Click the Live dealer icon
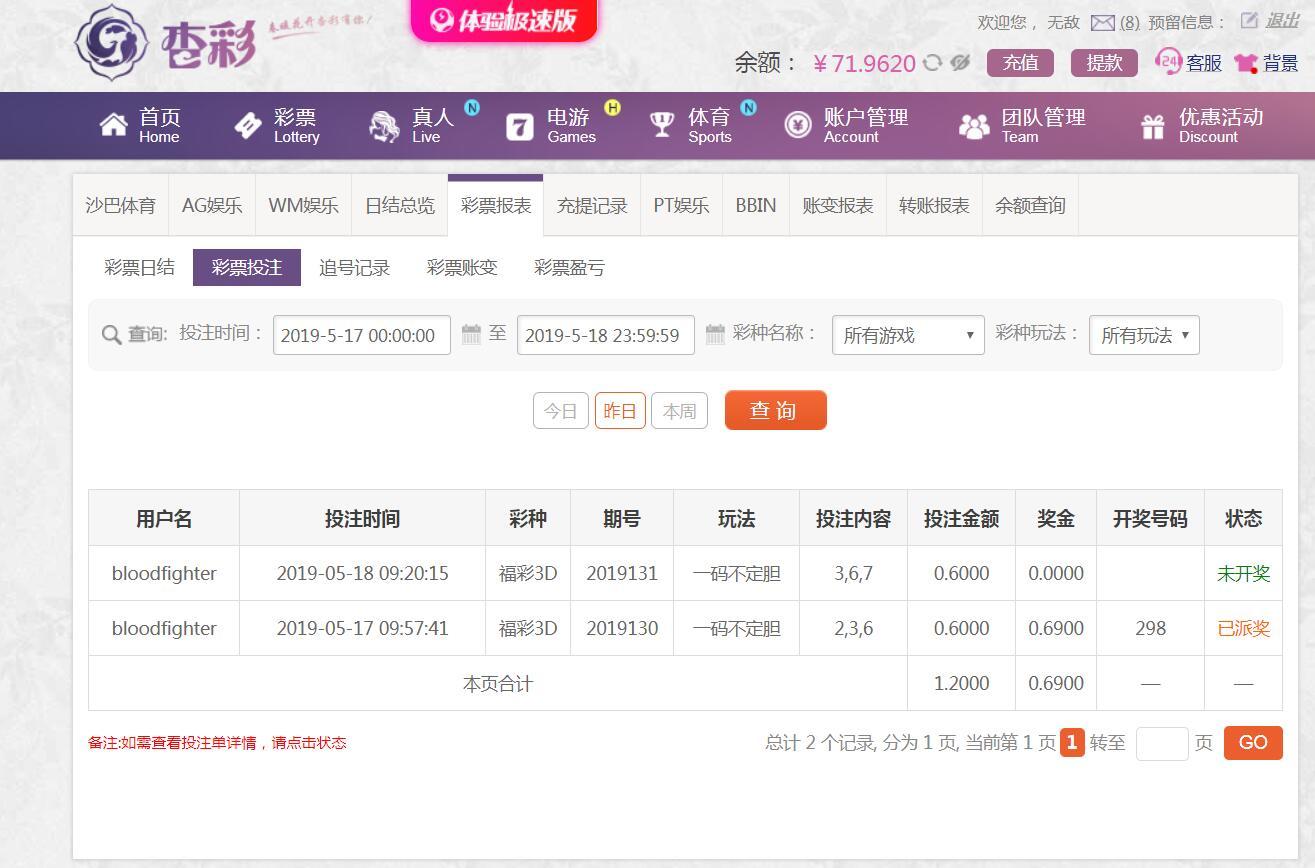Screen dimensions: 1315x868 (384, 125)
